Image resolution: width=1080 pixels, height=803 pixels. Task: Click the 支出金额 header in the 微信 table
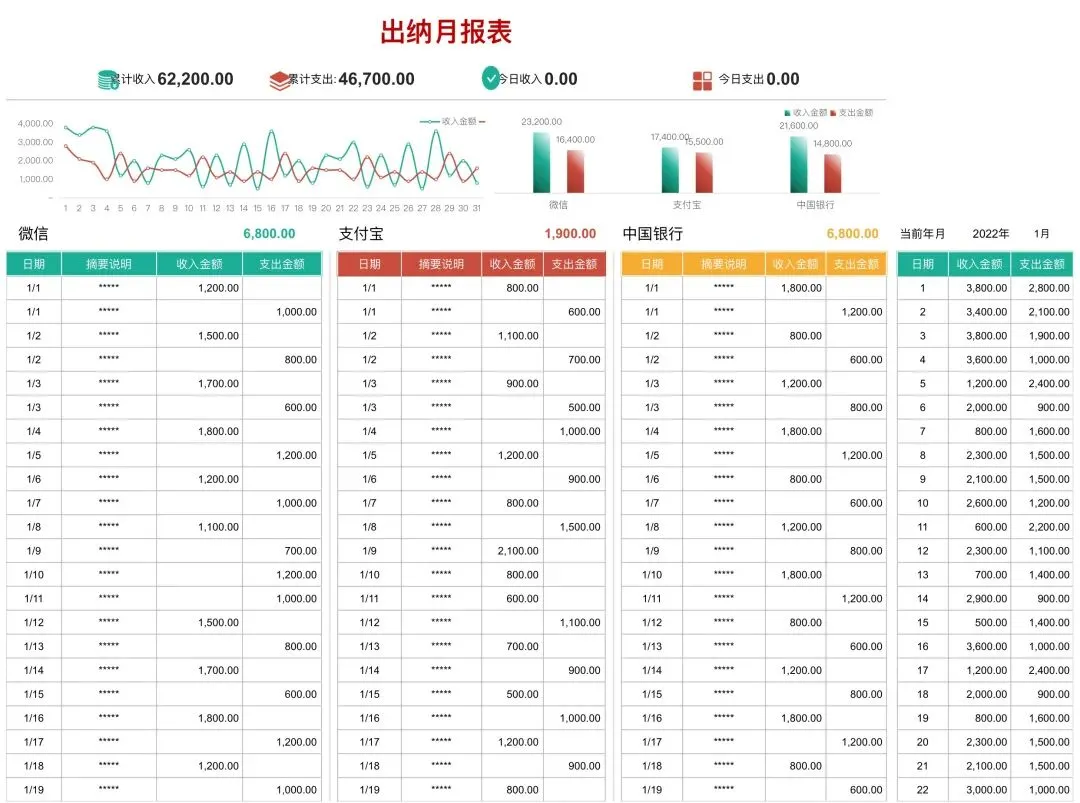[282, 264]
